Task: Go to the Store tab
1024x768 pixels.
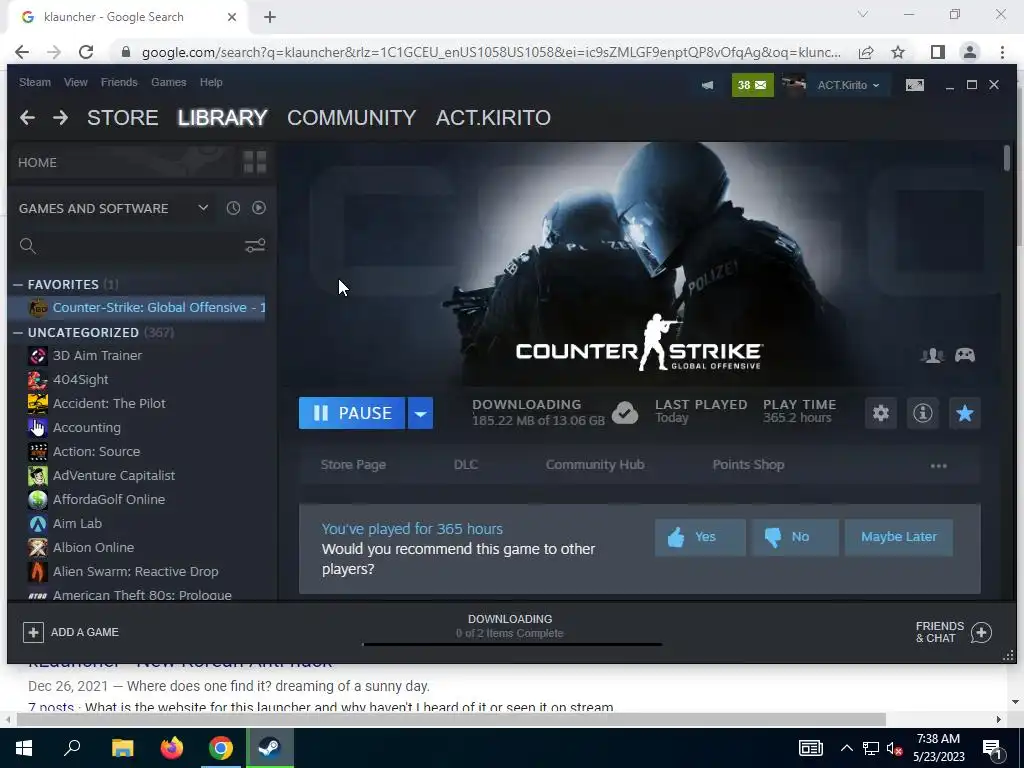Action: (123, 118)
